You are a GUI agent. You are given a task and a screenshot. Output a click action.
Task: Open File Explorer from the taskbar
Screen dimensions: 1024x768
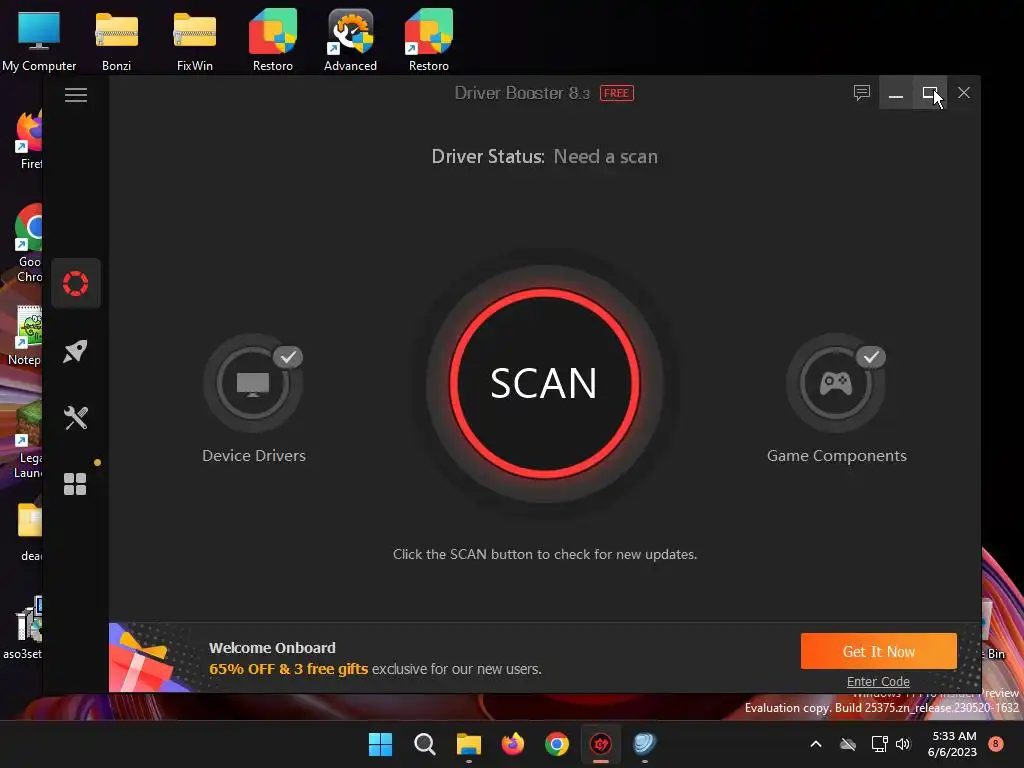pyautogui.click(x=469, y=744)
